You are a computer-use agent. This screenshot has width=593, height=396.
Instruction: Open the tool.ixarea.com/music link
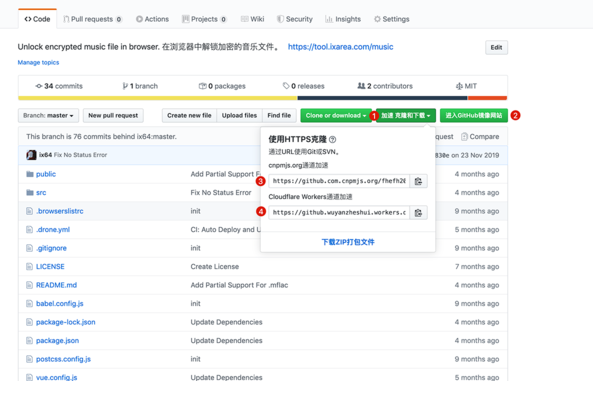coord(340,47)
